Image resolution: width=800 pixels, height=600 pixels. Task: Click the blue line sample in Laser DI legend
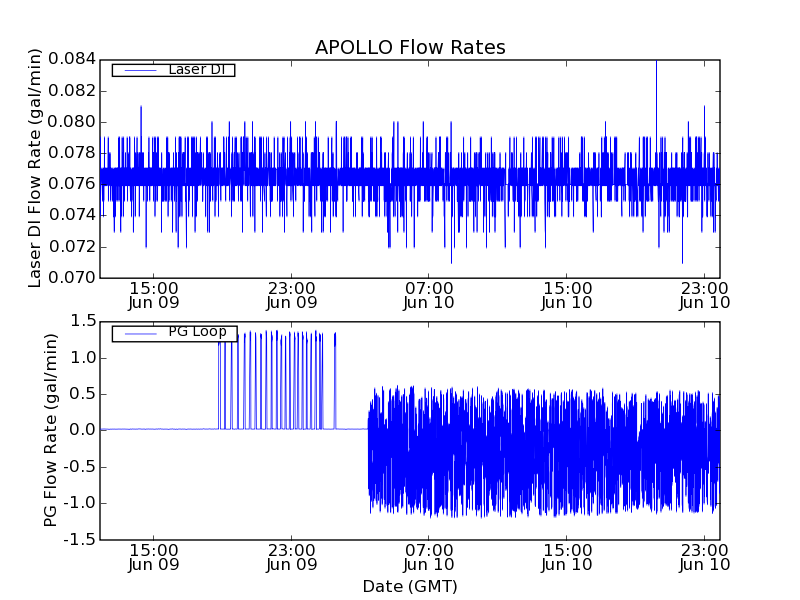(x=138, y=70)
